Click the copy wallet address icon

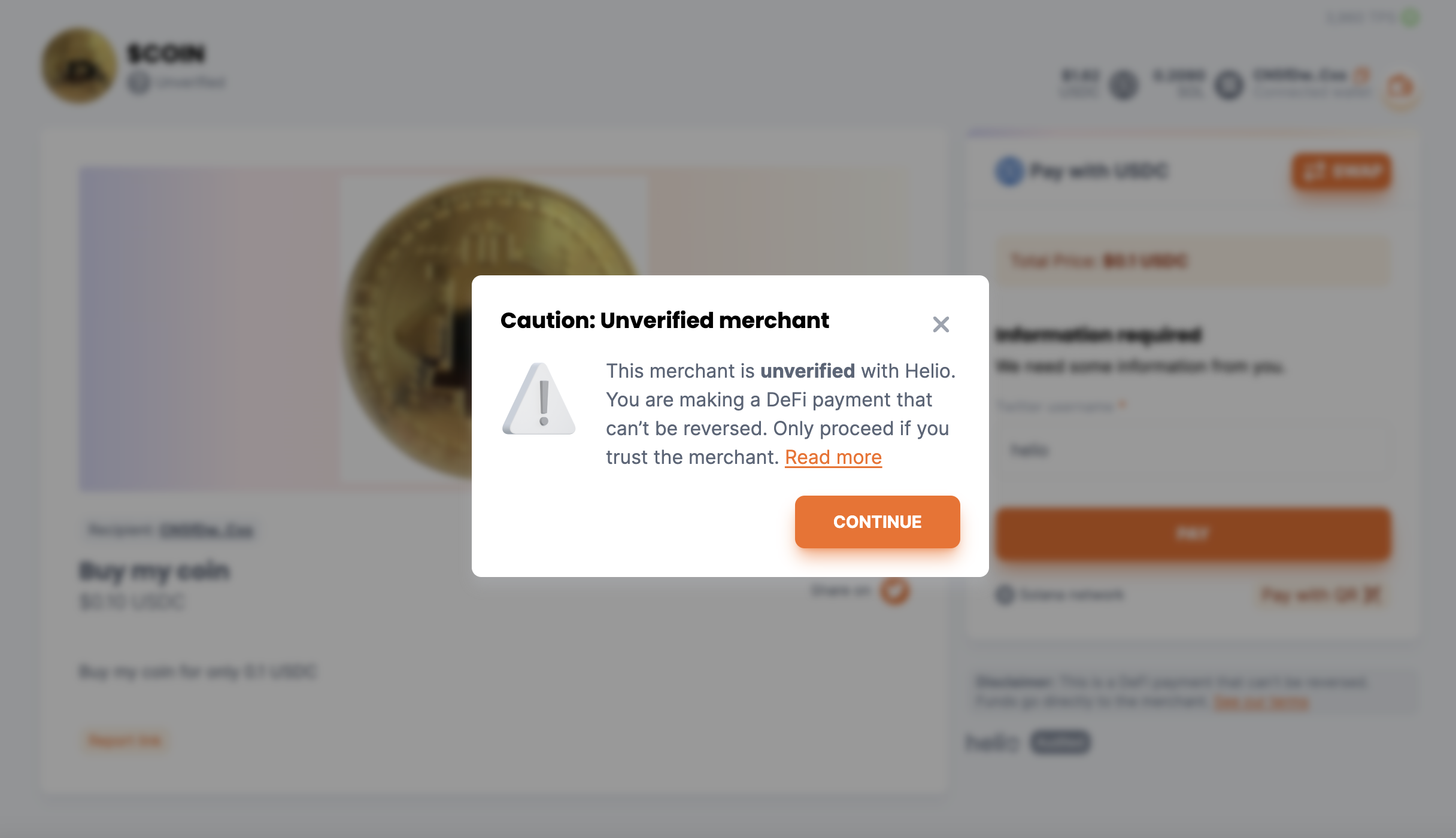(1362, 75)
